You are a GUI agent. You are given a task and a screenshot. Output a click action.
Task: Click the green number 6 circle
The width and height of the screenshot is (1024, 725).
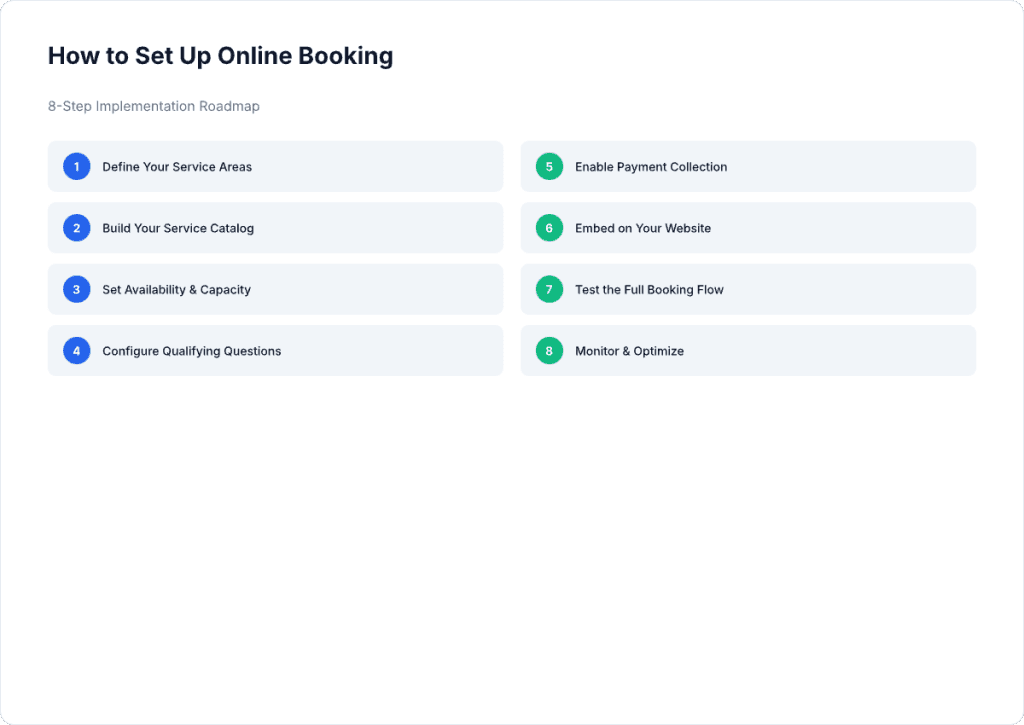(548, 228)
